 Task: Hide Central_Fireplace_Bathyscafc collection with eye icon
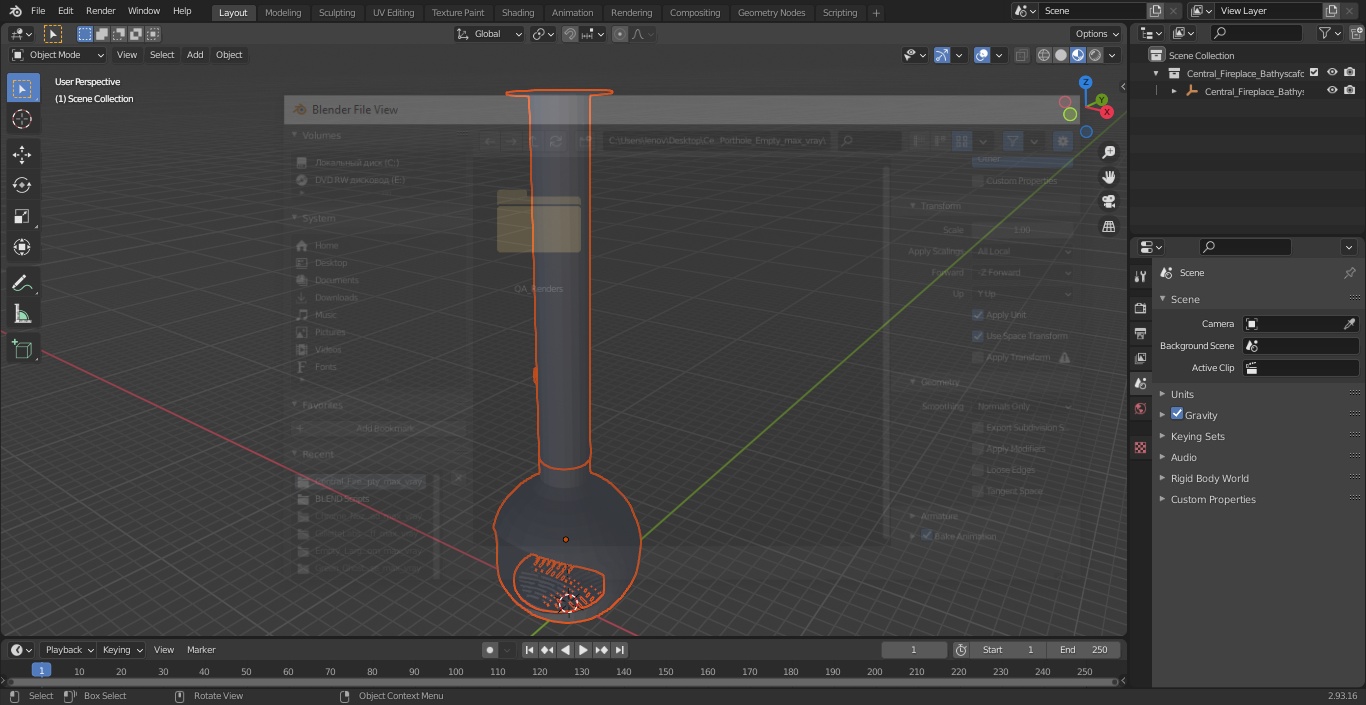pos(1332,72)
